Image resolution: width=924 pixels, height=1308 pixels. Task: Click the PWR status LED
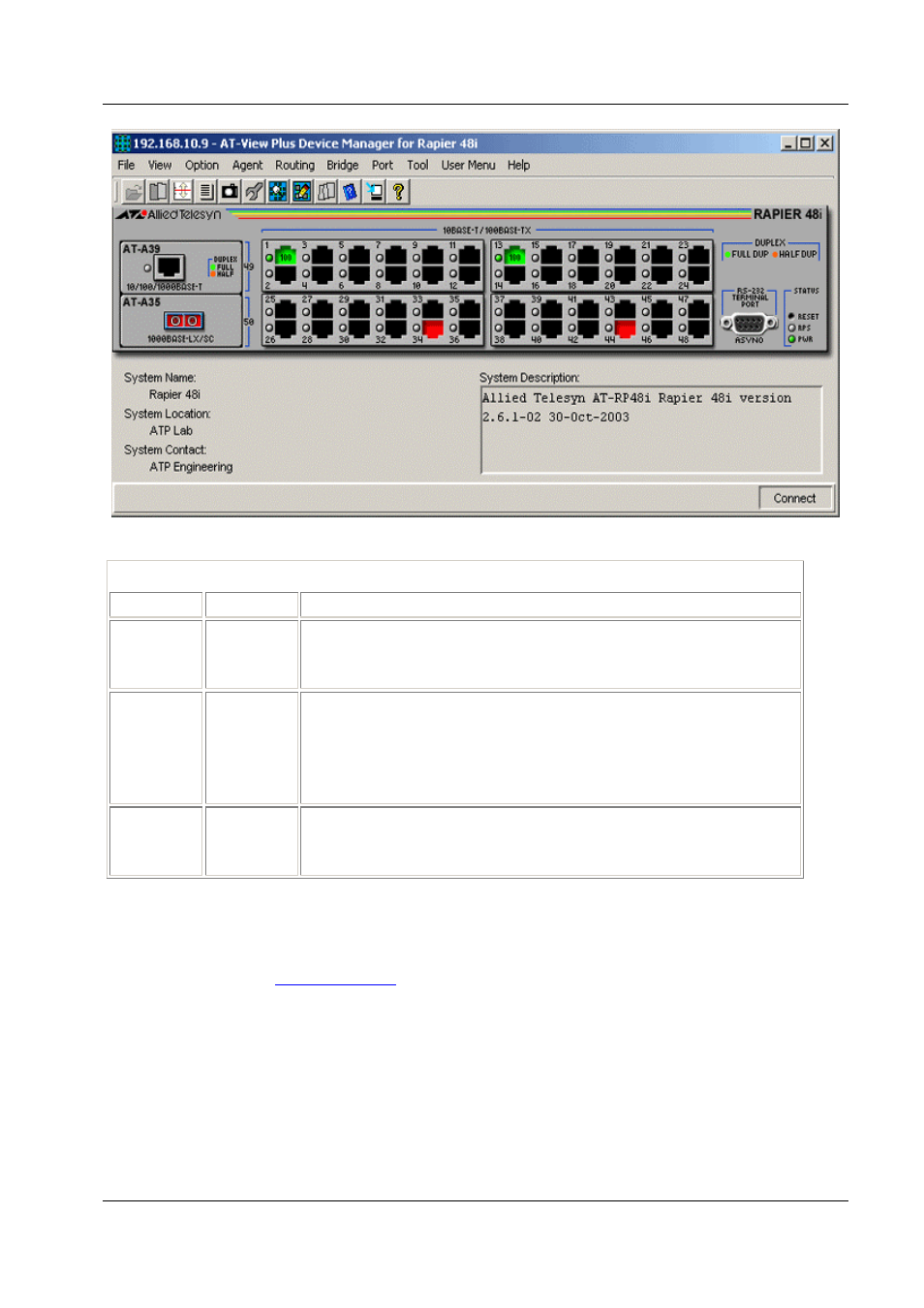[792, 339]
